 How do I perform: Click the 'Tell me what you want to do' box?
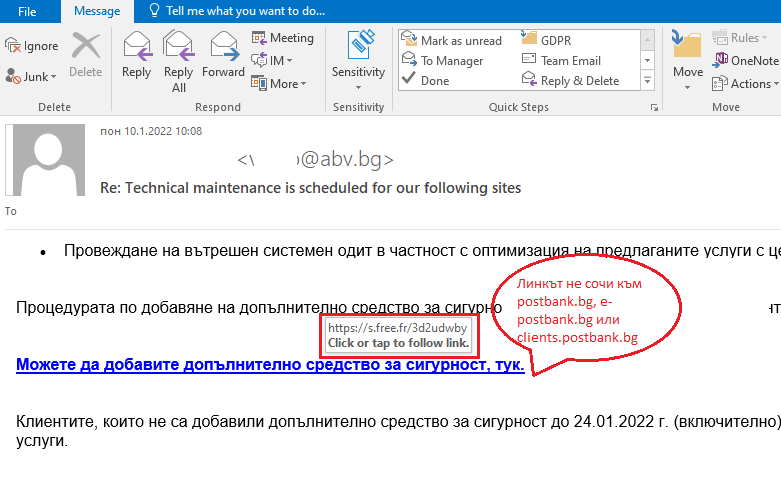(235, 12)
